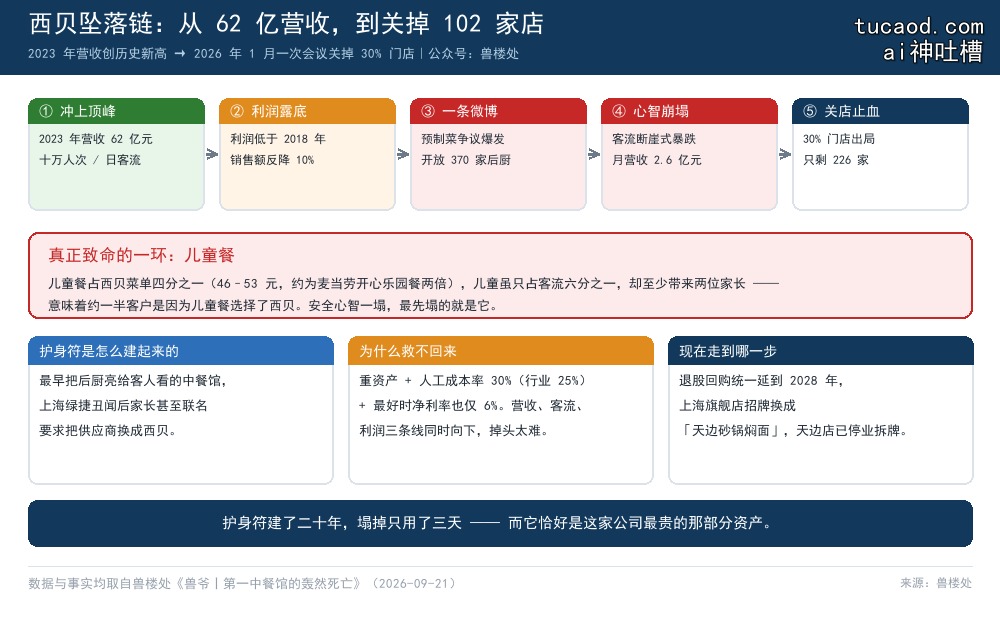The height and width of the screenshot is (625, 1000).
Task: Click the '来源：兽楼处' credit
Action: (x=936, y=583)
